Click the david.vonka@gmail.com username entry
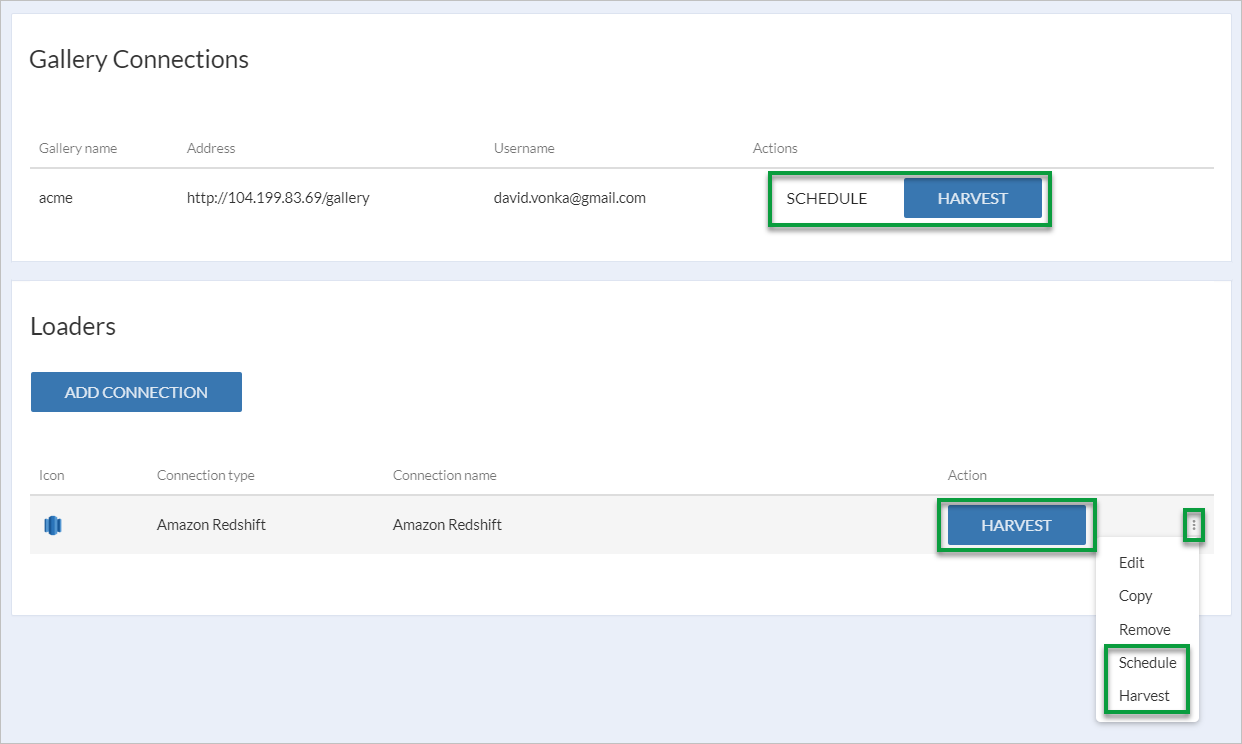The height and width of the screenshot is (744, 1242). pyautogui.click(x=570, y=197)
